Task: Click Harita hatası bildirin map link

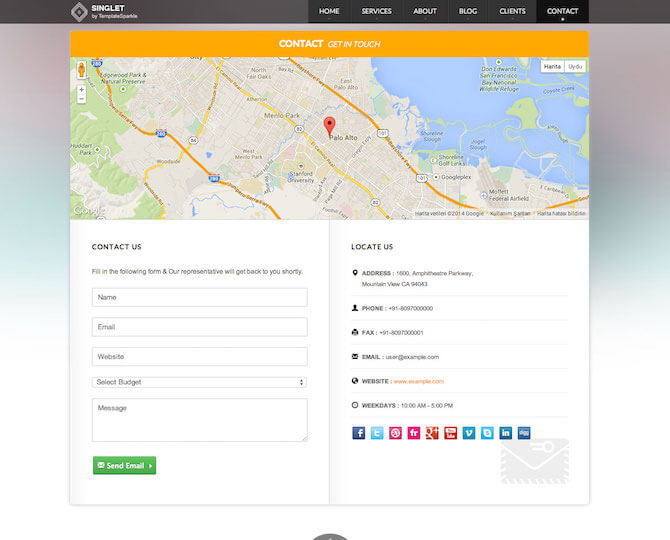Action: point(561,213)
